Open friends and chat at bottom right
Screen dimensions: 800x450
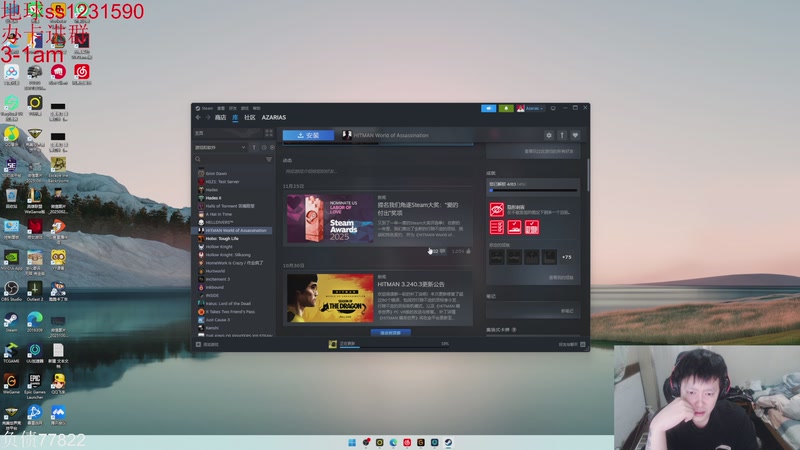tap(572, 344)
